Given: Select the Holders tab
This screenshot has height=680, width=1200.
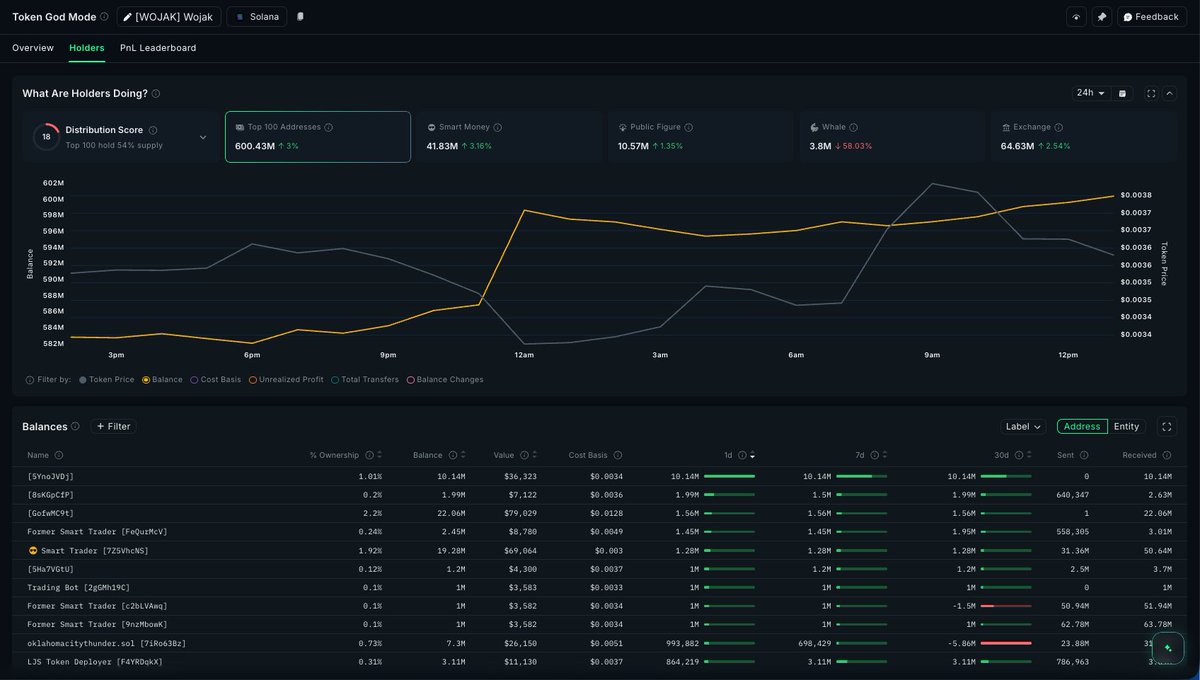Looking at the screenshot, I should 87,48.
